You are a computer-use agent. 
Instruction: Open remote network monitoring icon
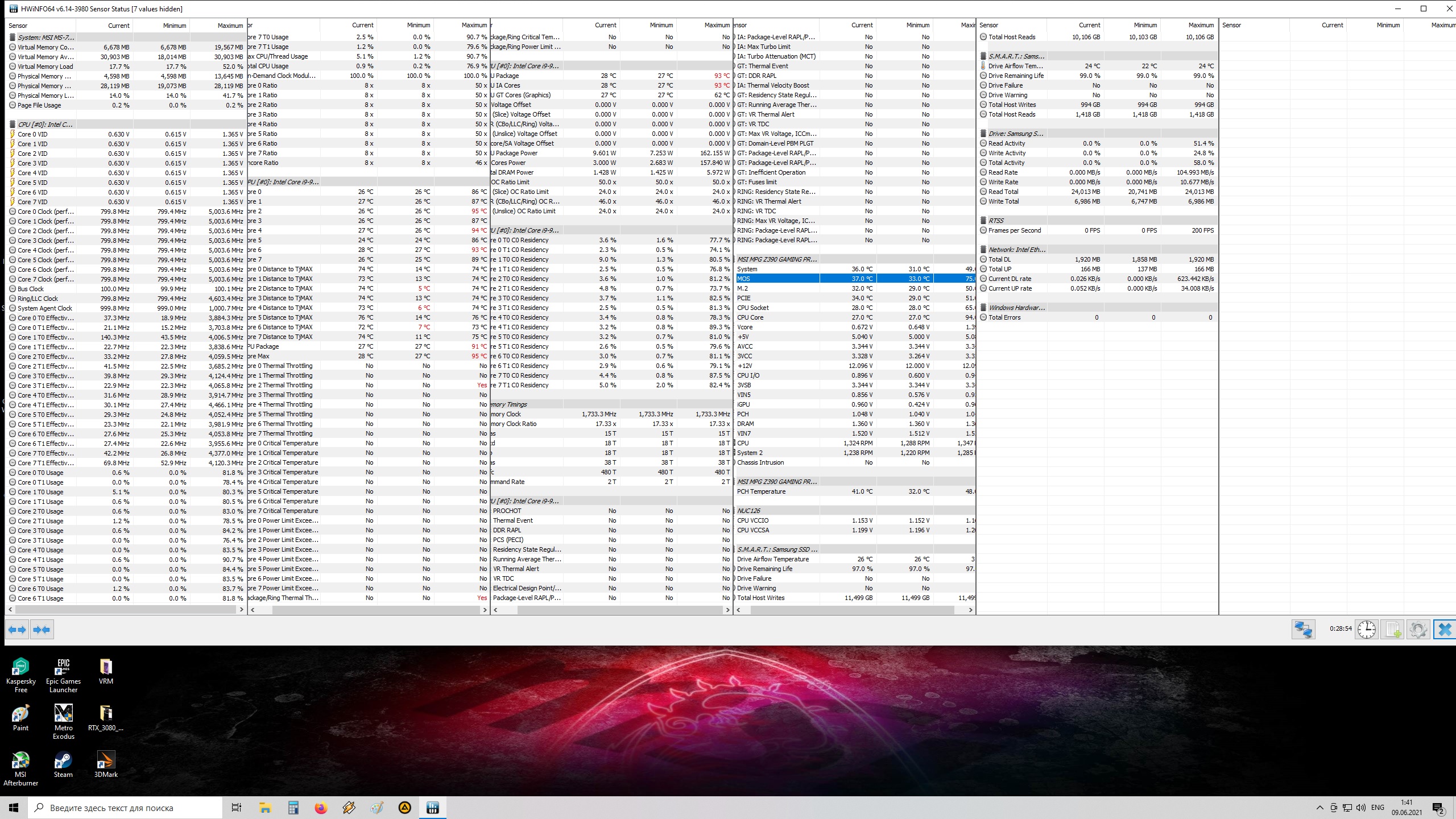coord(1303,629)
